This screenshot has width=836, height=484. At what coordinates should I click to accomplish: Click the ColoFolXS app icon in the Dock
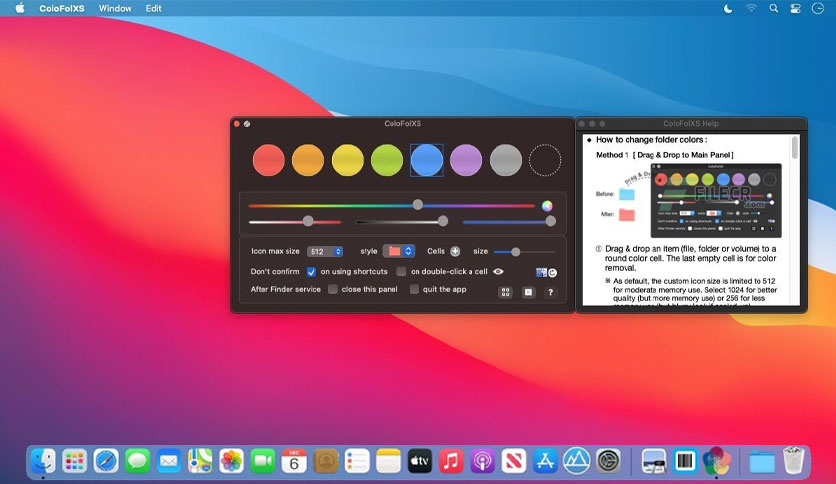click(x=717, y=461)
